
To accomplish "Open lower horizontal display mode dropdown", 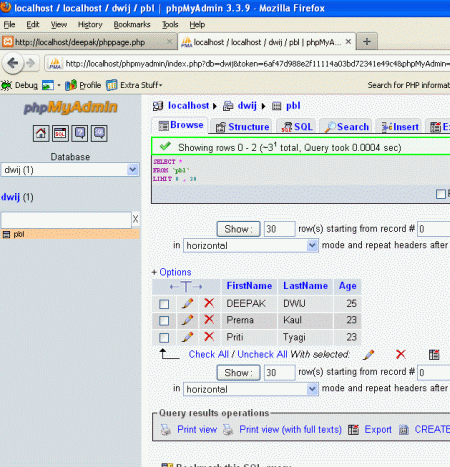I will point(251,389).
